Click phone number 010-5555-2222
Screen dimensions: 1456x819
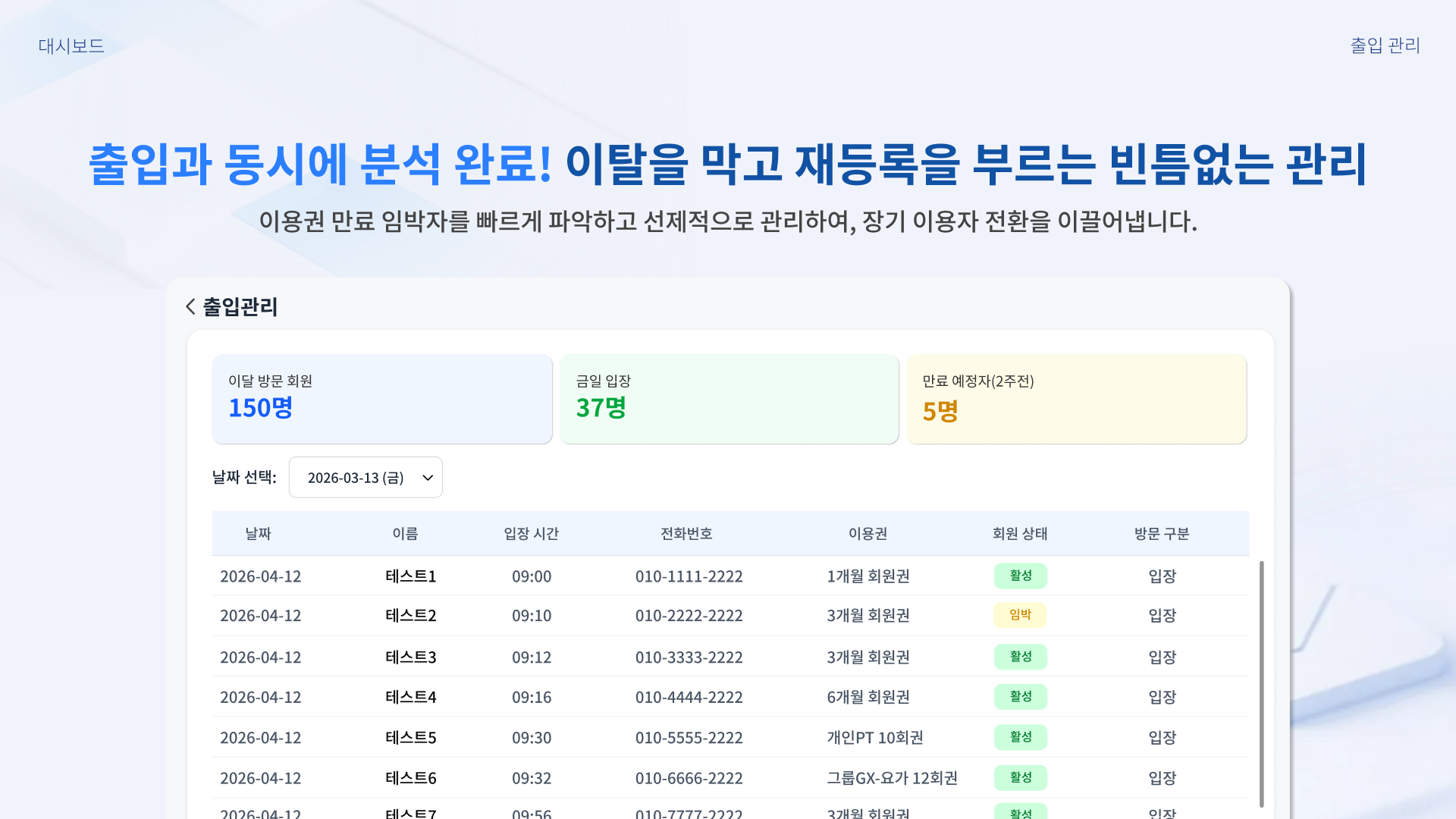689,738
